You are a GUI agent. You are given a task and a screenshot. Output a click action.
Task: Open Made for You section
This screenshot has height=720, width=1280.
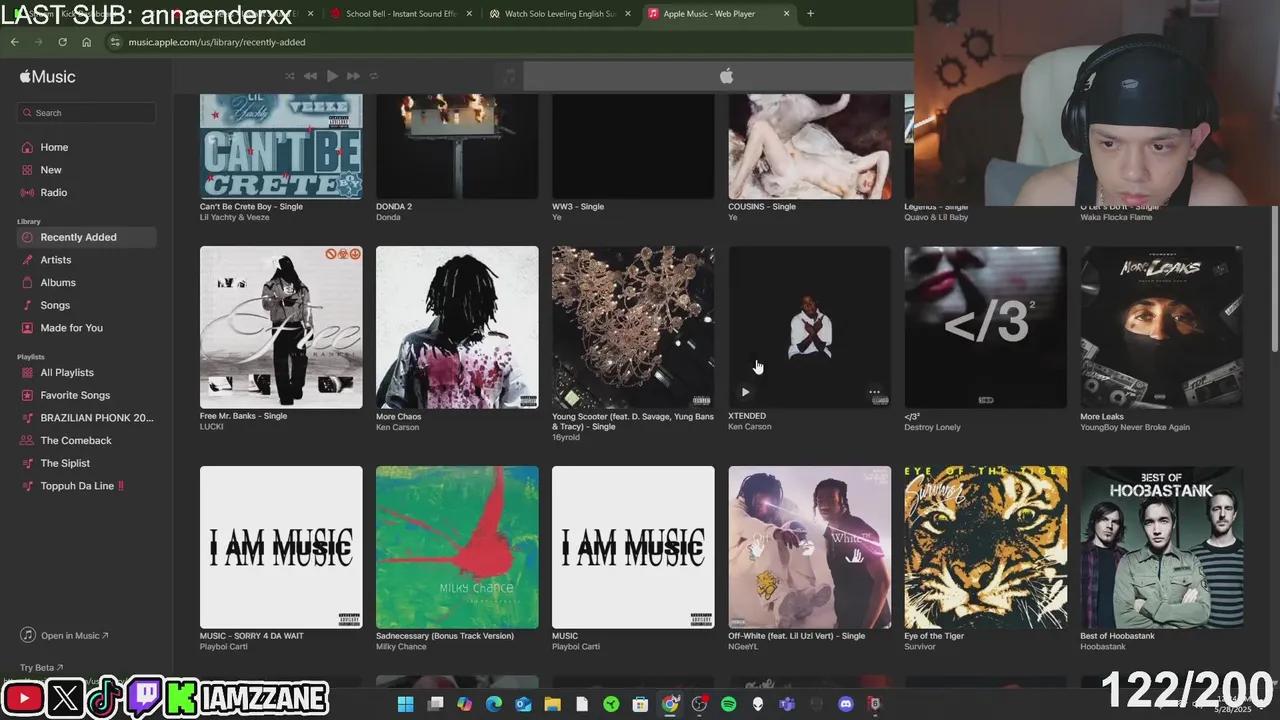click(x=71, y=328)
